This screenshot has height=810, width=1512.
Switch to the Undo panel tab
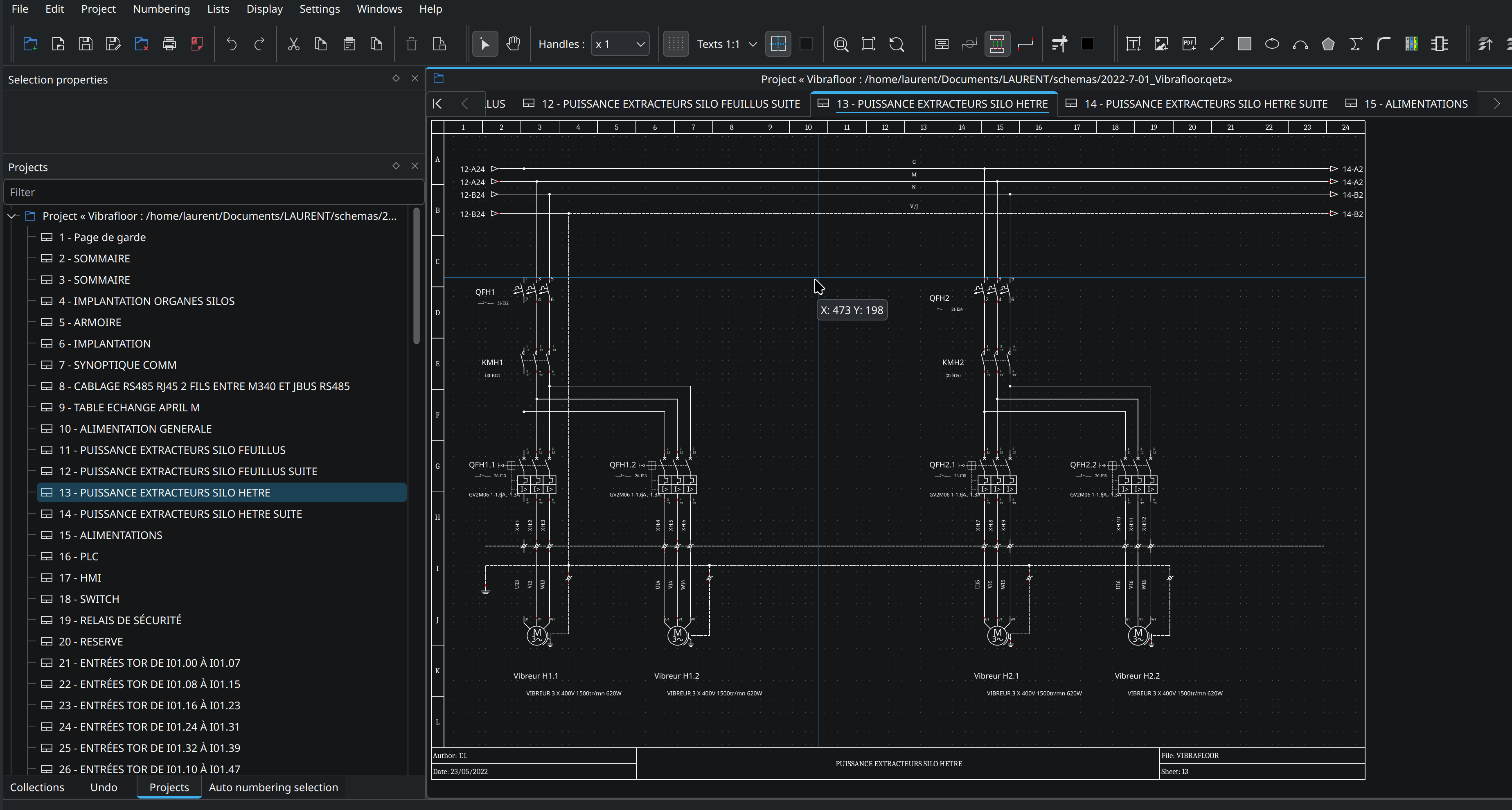(104, 787)
